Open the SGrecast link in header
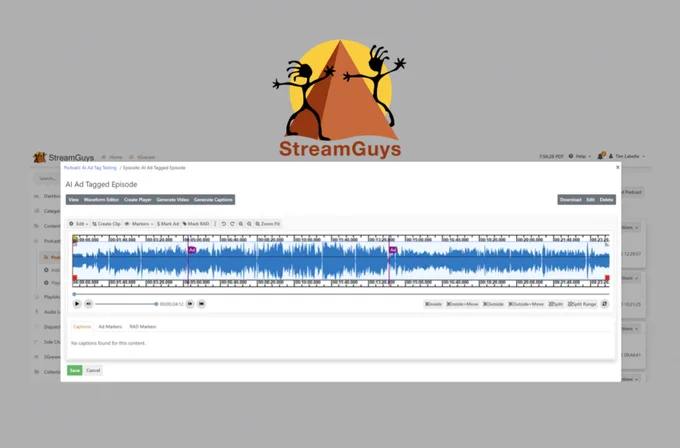This screenshot has width=680, height=448. pos(142,157)
